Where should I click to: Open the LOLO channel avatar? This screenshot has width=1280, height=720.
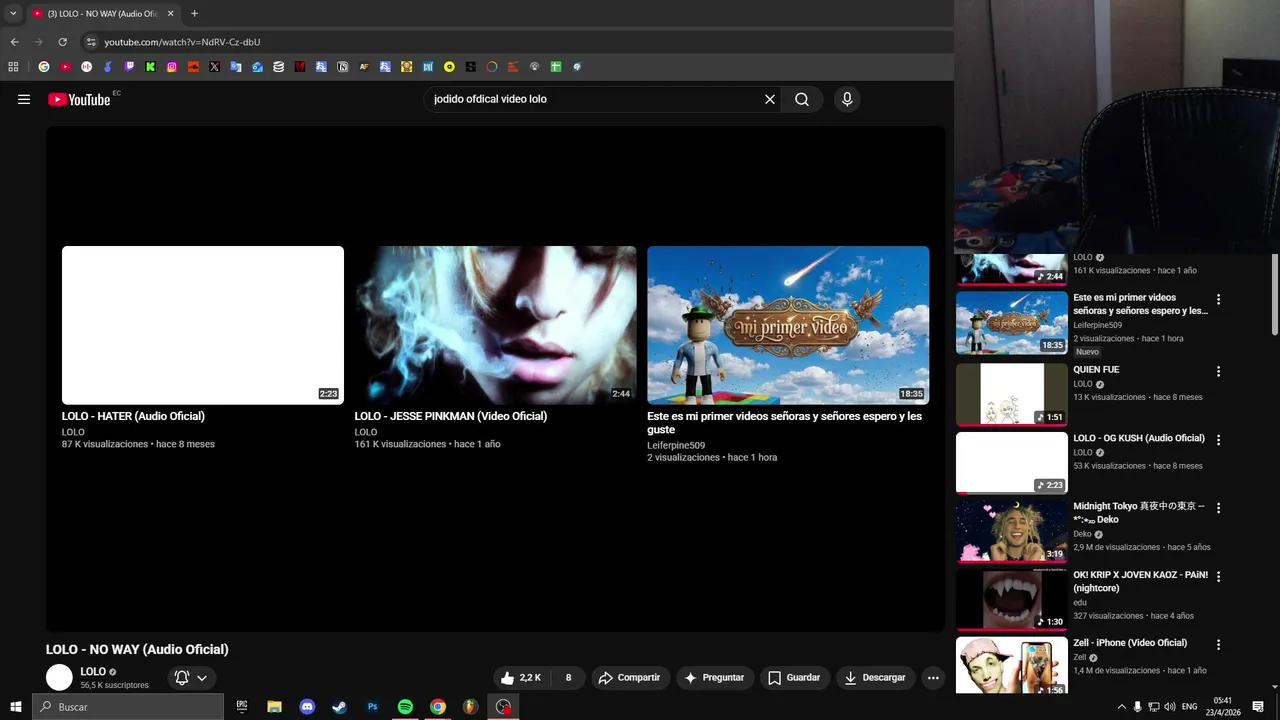click(60, 677)
